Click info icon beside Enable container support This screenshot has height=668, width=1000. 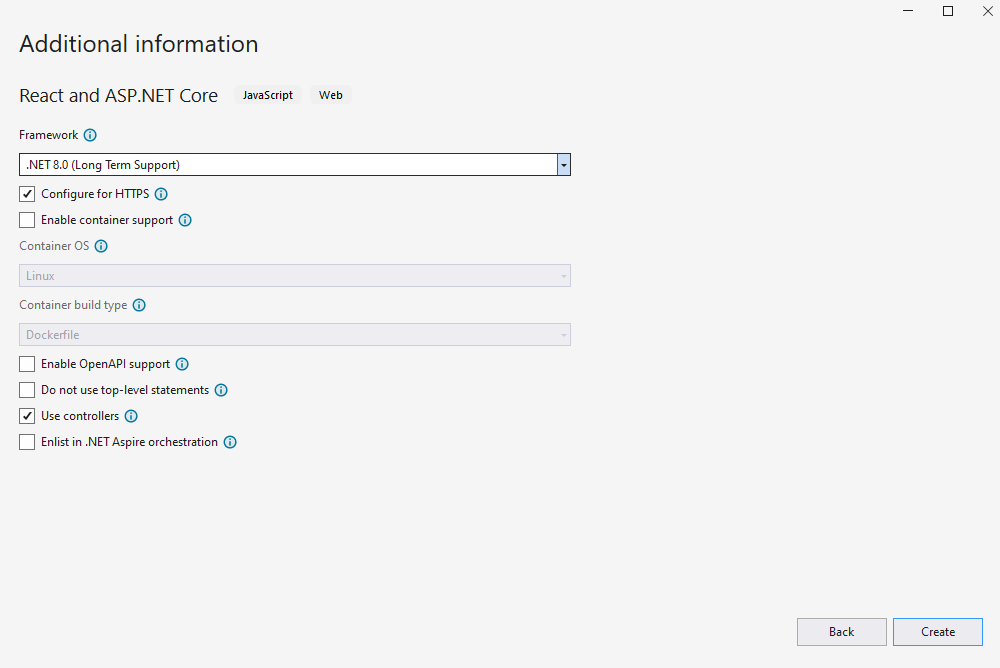tap(185, 220)
